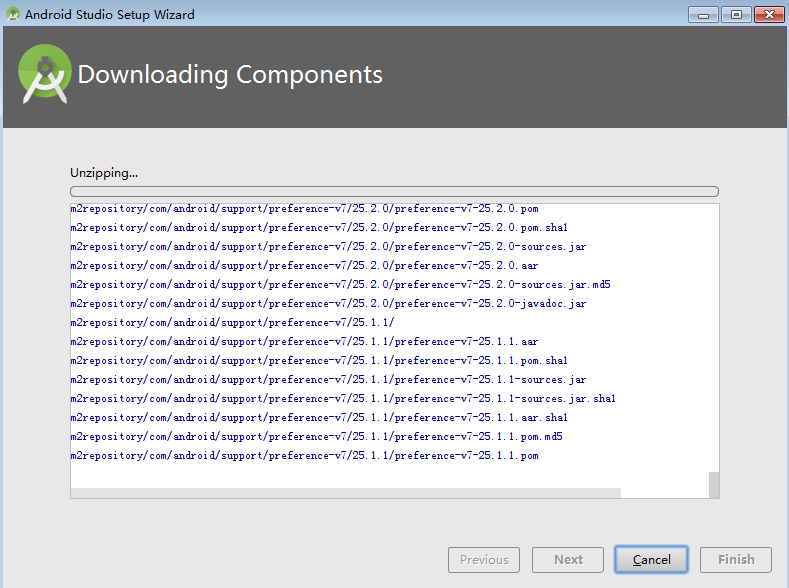Click the greyed-out Previous button

[x=484, y=559]
